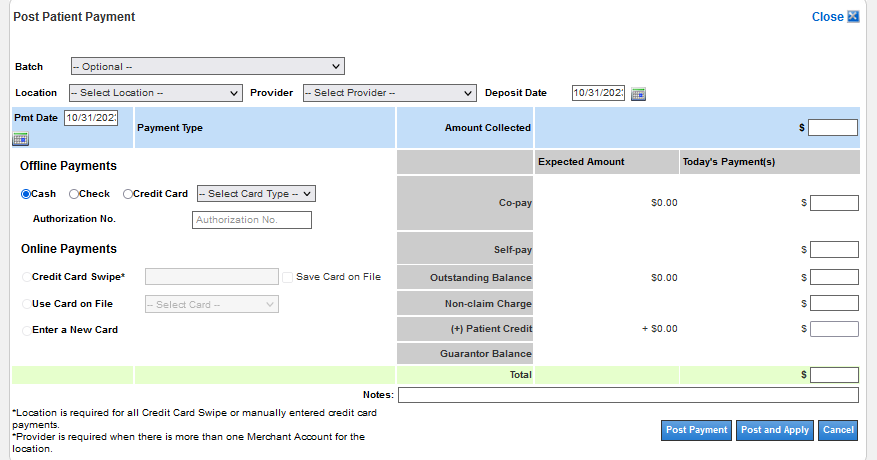Open the Select Location dropdown

[155, 93]
